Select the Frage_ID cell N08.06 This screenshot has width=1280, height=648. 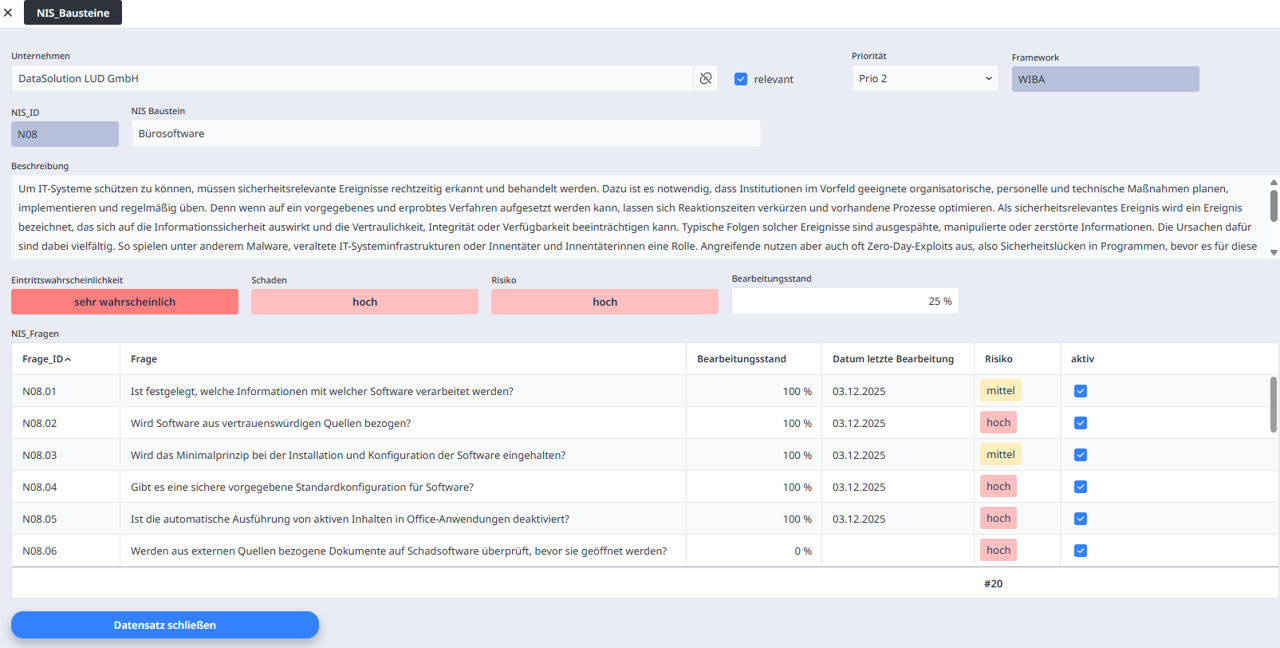65,551
